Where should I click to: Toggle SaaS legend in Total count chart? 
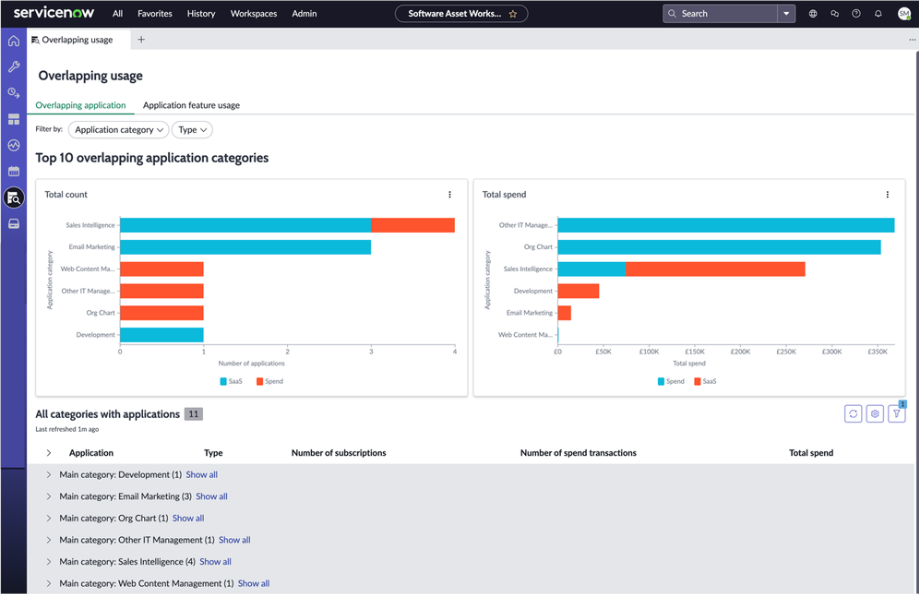pos(231,381)
